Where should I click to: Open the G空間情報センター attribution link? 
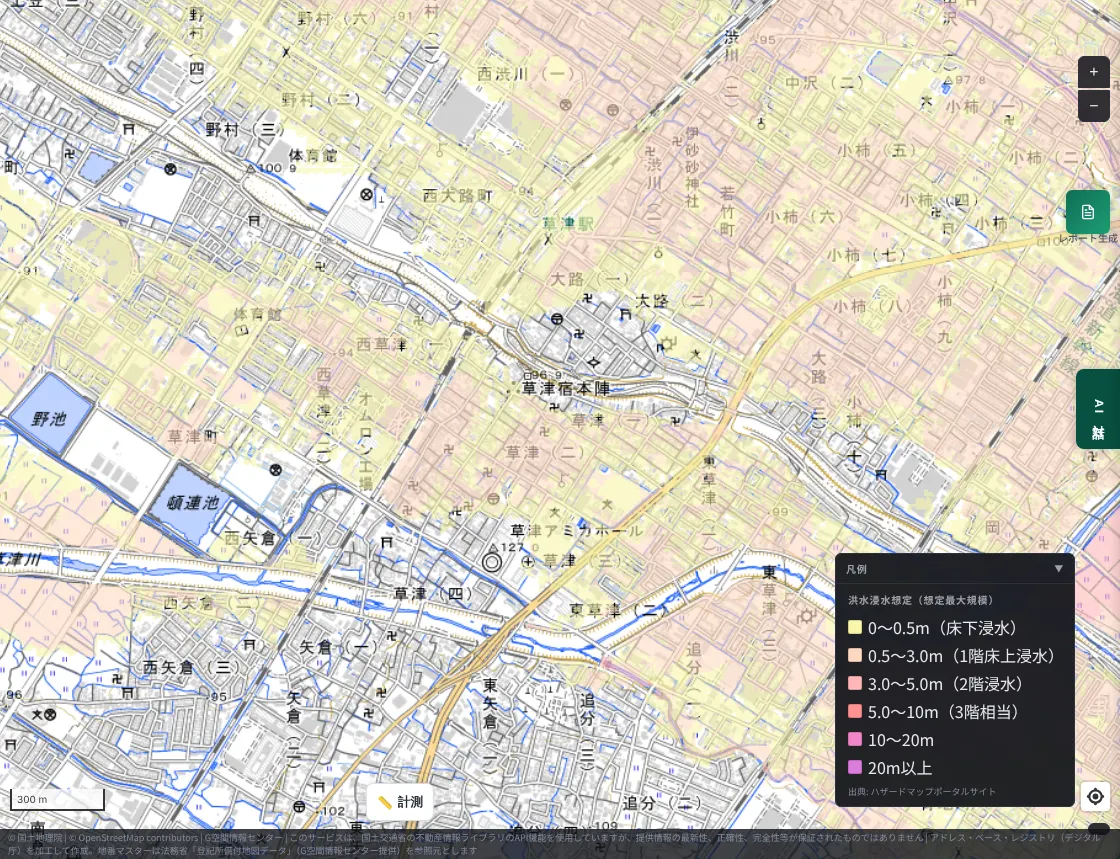[242, 838]
